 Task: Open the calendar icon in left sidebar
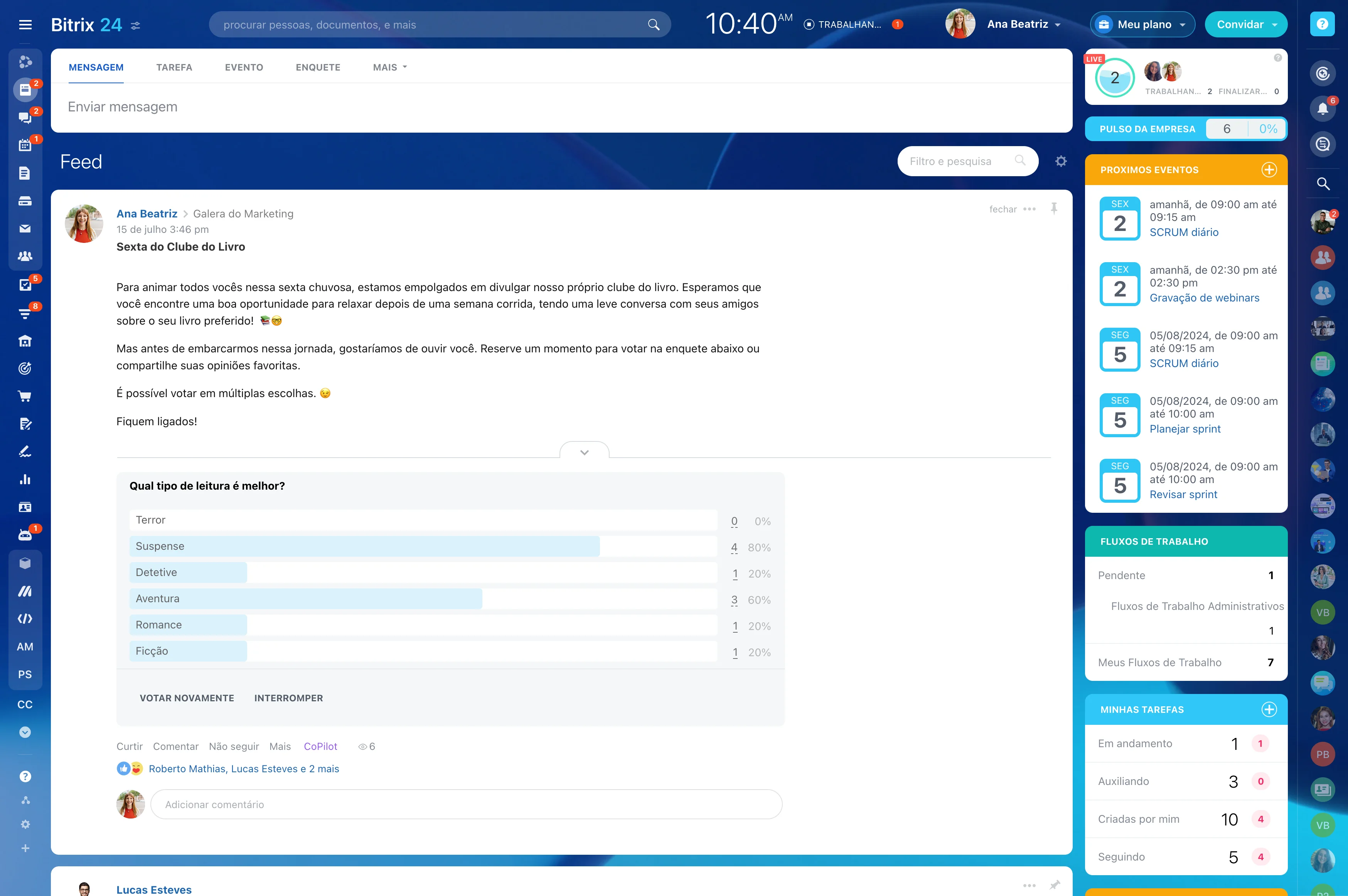[25, 145]
